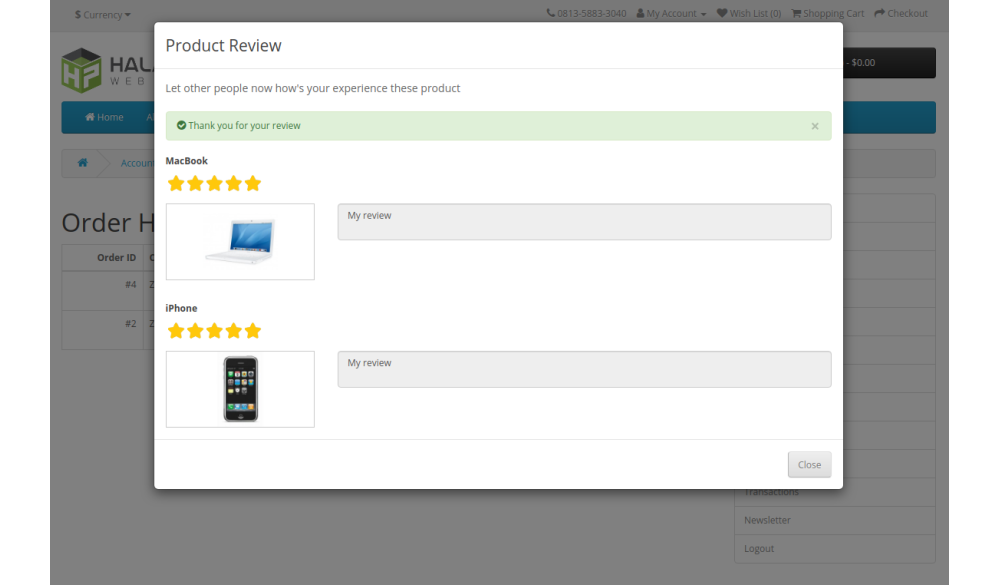The image size is (1000, 585).
Task: Select Home in the navigation bar
Action: (x=105, y=117)
